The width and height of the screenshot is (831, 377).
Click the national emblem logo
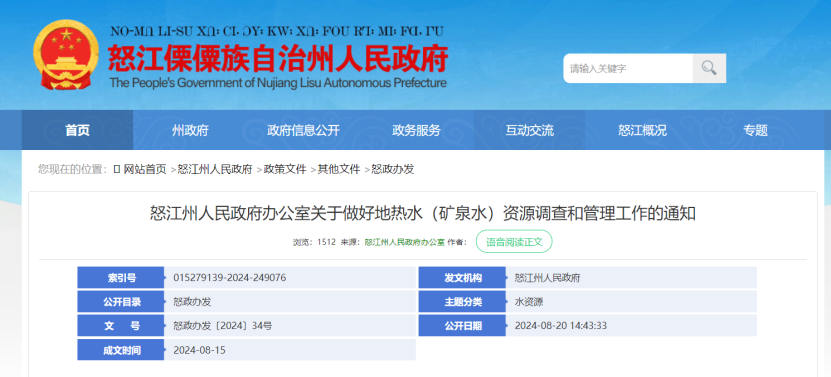(66, 55)
